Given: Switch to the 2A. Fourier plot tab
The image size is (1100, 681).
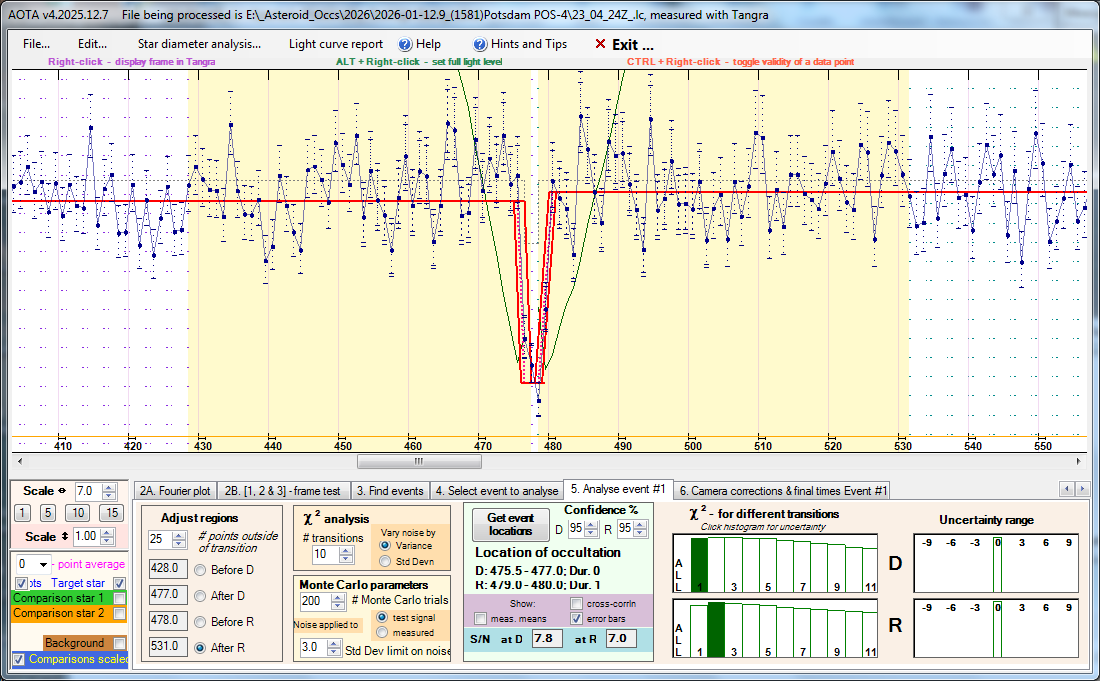Looking at the screenshot, I should pos(175,491).
